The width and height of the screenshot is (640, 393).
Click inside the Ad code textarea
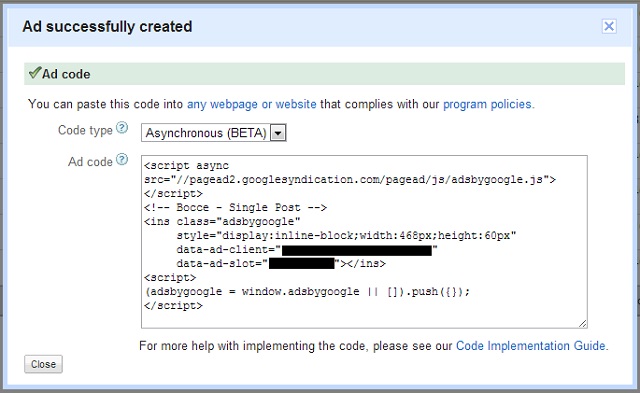click(x=364, y=242)
